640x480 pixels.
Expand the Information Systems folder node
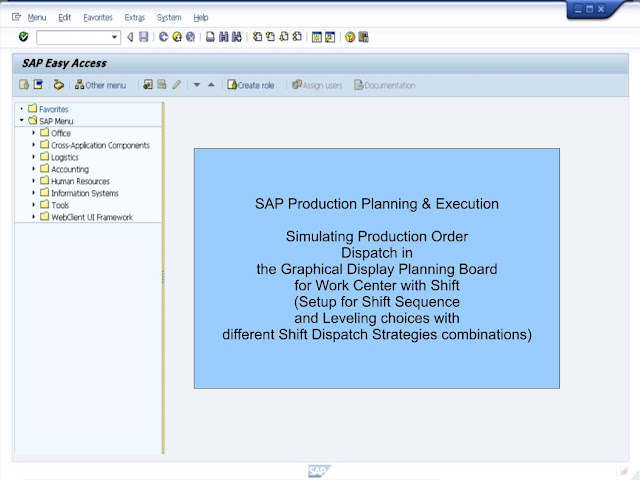33,193
